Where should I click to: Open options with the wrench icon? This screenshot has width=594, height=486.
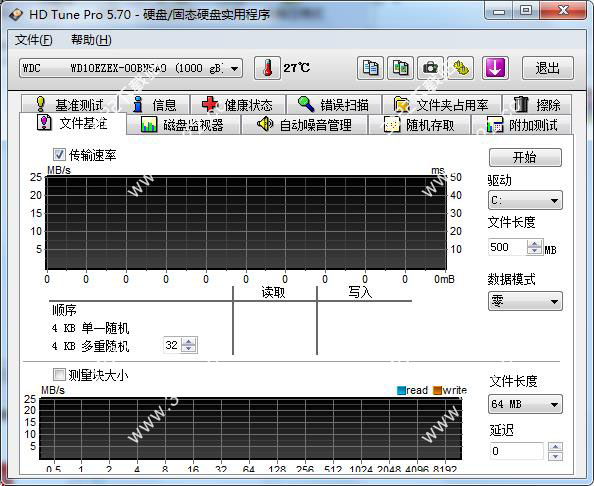tap(460, 68)
